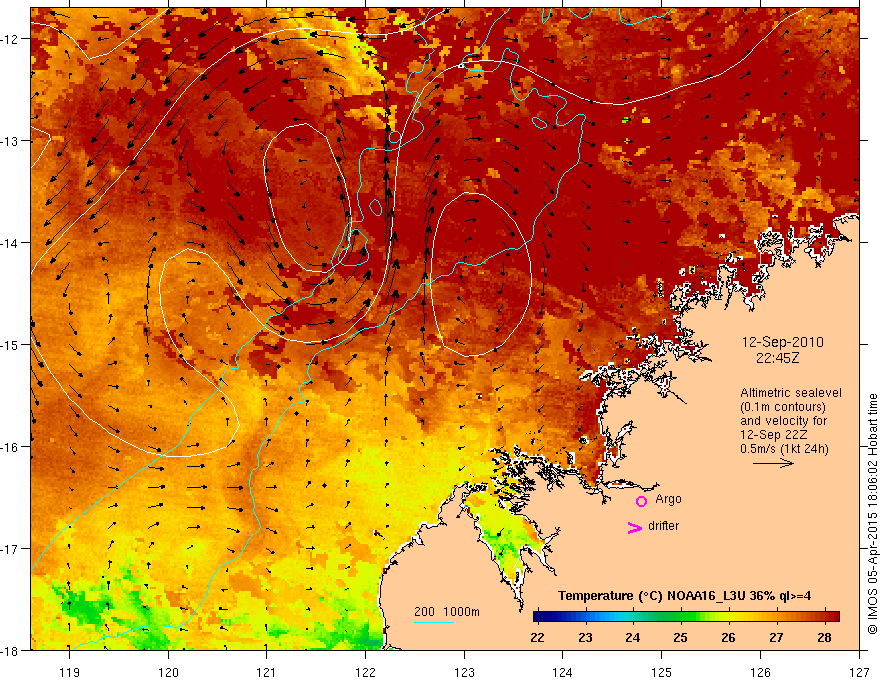The image size is (880, 680).
Task: Click the '24' colorbar tick label
Action: coord(633,637)
